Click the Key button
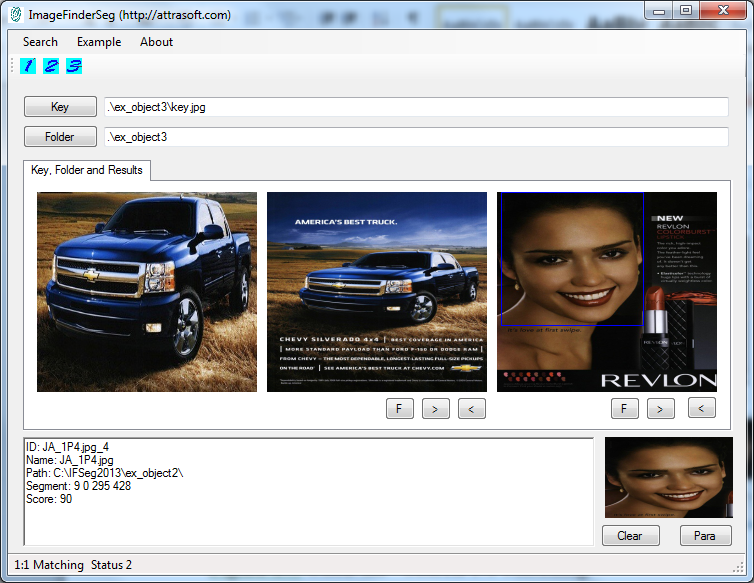The height and width of the screenshot is (583, 754). [60, 107]
